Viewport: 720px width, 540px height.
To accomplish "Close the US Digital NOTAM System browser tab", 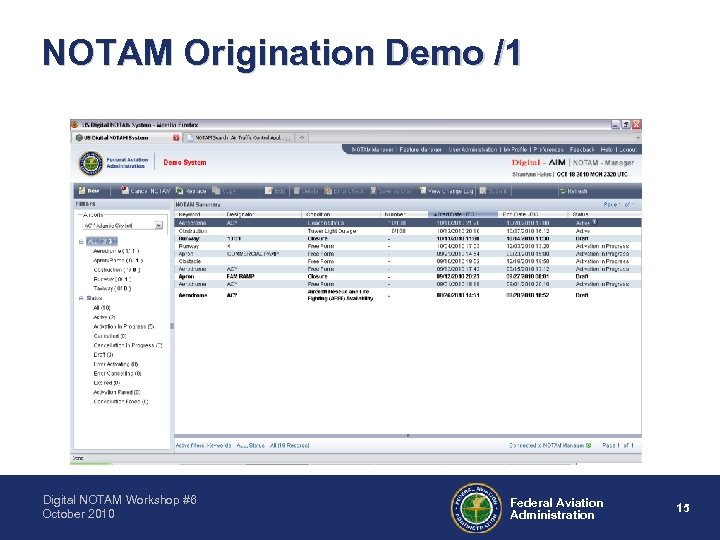I will (x=176, y=137).
